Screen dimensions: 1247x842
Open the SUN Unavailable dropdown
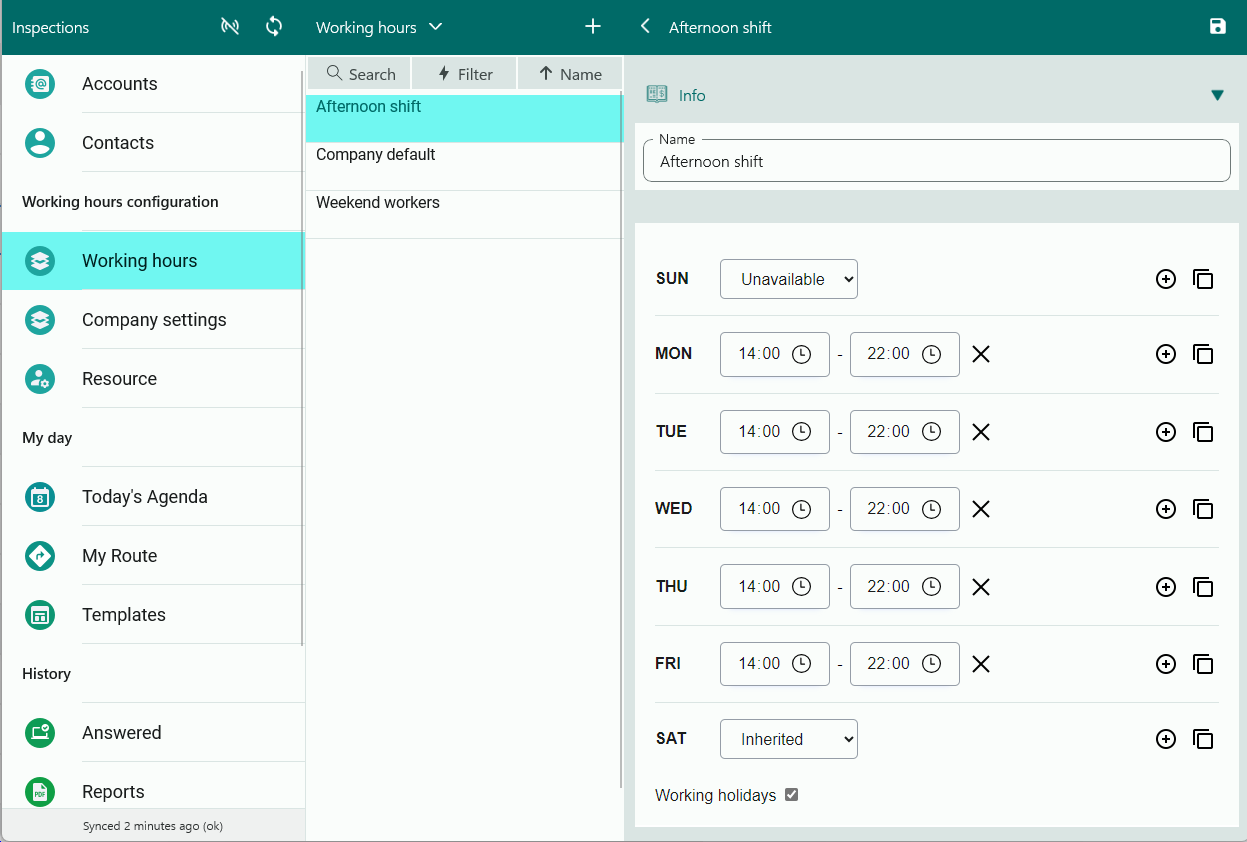[788, 279]
